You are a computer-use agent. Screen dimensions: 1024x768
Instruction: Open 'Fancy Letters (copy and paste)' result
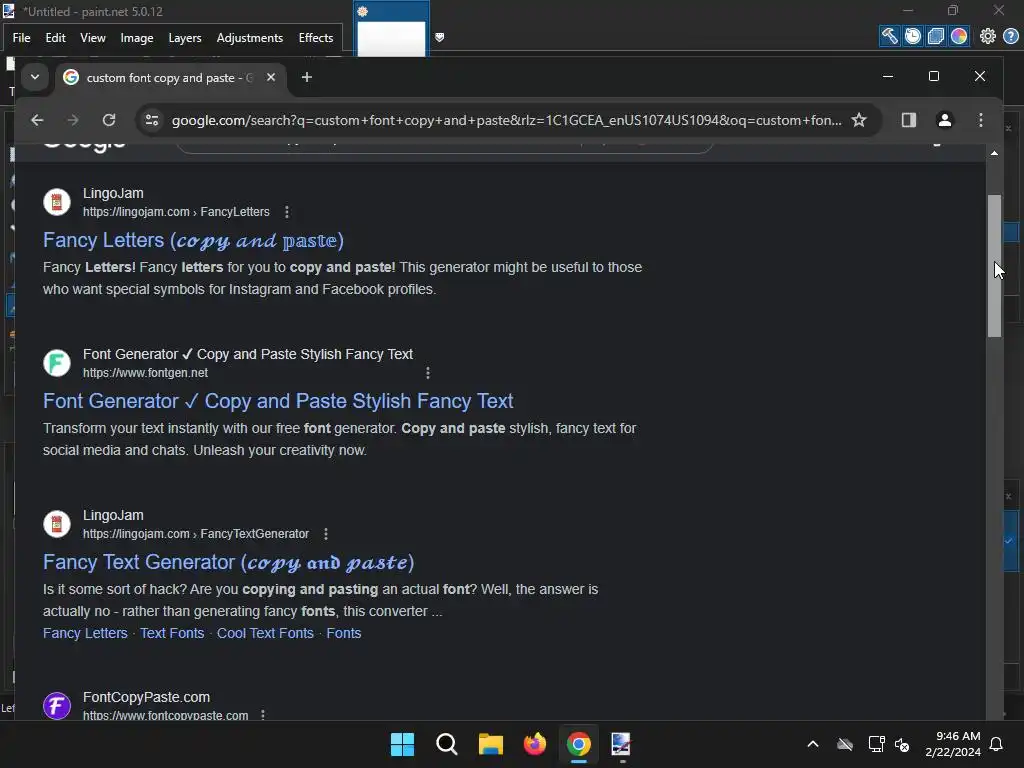pyautogui.click(x=193, y=240)
